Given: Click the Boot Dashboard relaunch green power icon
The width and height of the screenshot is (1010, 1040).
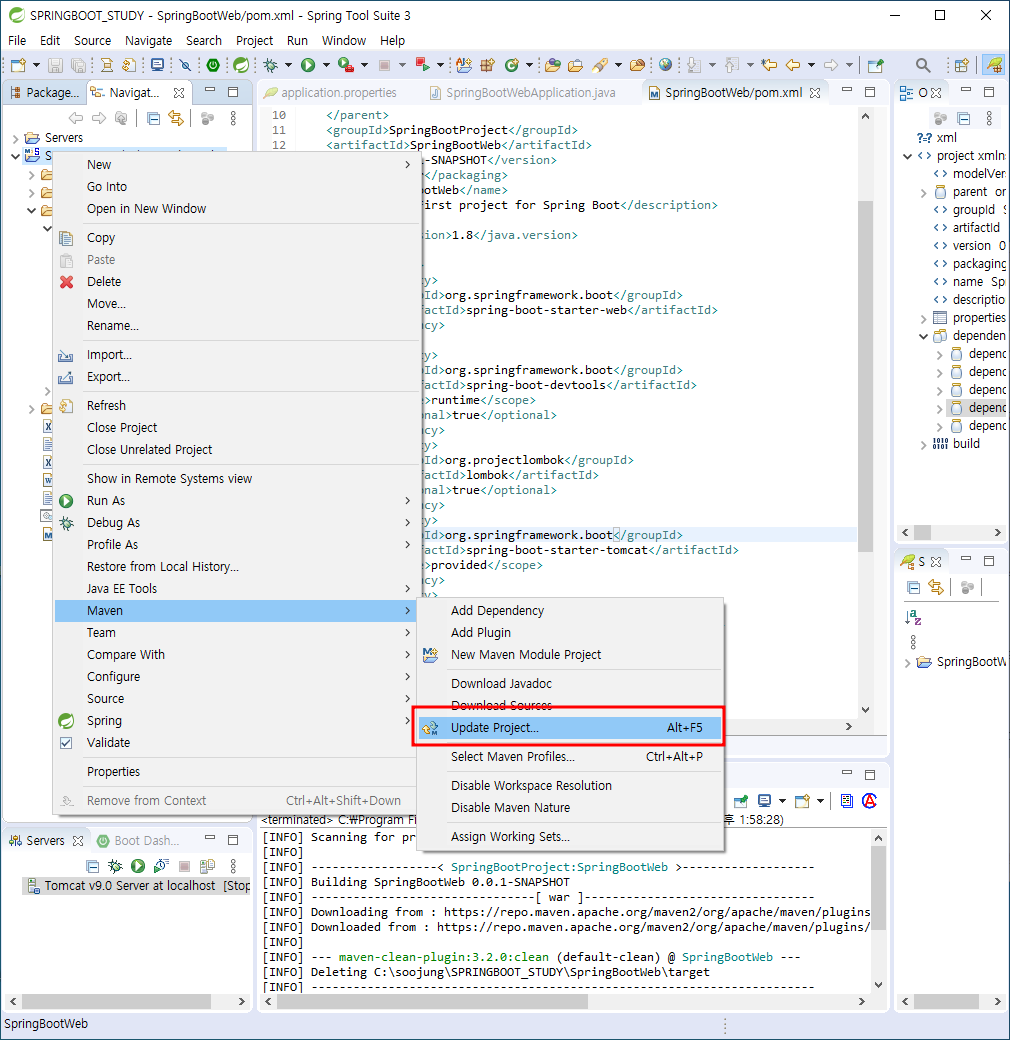Looking at the screenshot, I should click(x=213, y=65).
